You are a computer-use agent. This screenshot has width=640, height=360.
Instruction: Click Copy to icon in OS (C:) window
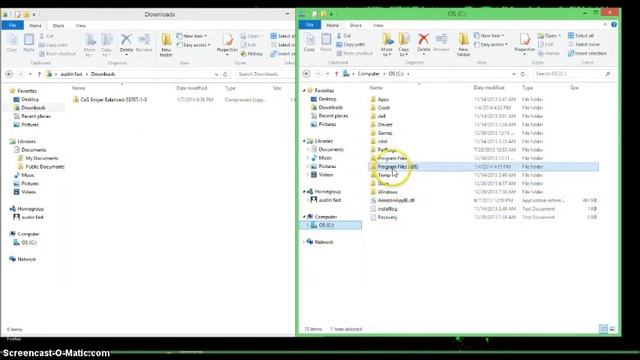(x=404, y=44)
